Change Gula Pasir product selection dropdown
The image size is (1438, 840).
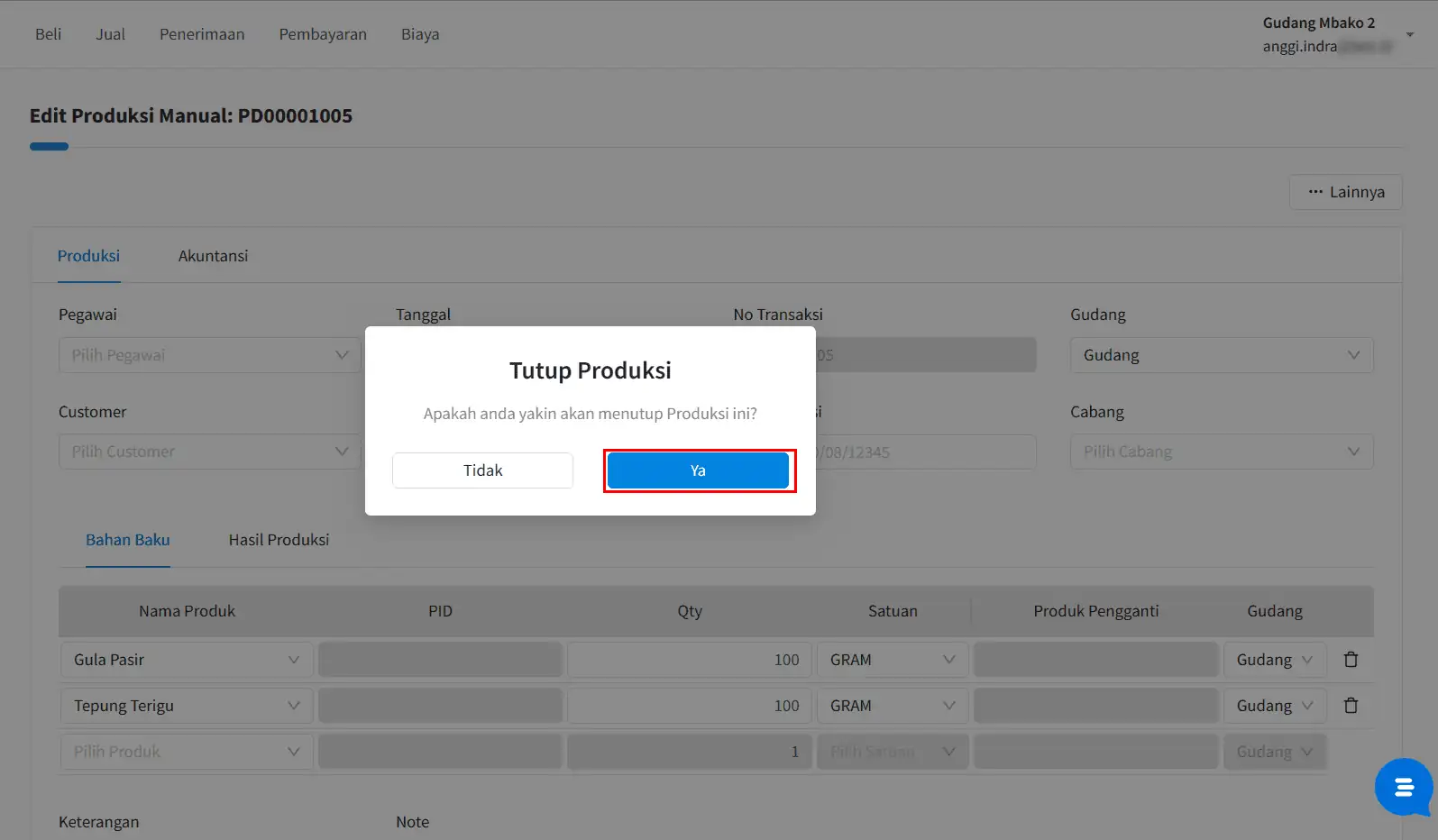coord(187,660)
